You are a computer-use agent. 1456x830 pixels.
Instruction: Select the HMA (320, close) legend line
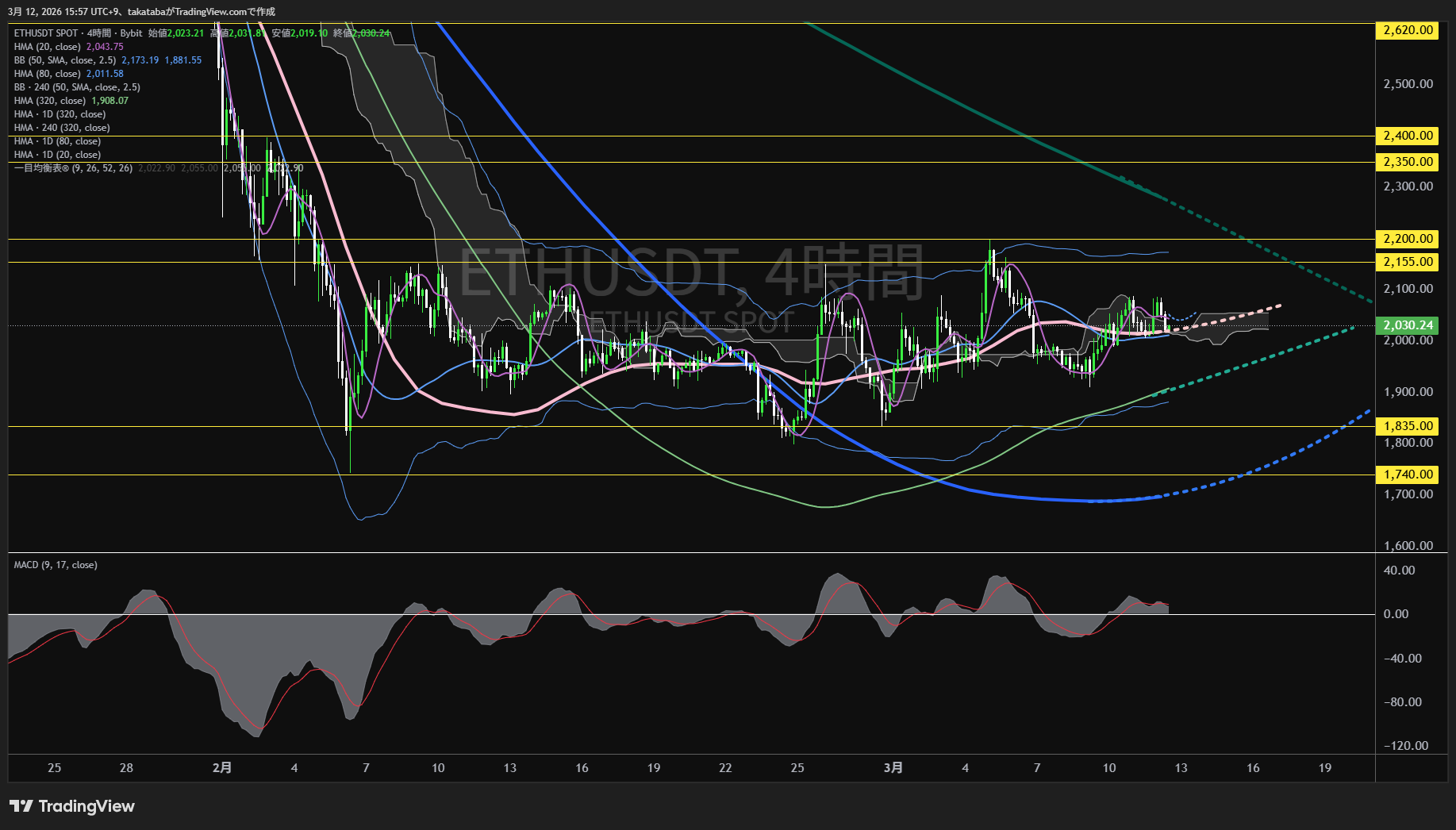[50, 101]
